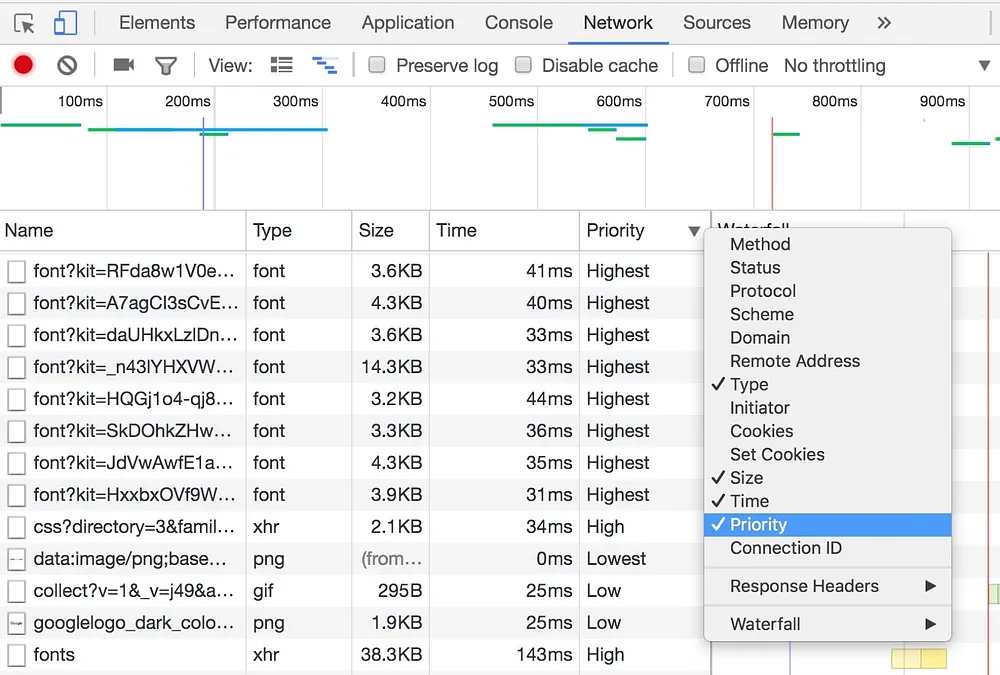Click the Name column header

(x=30, y=231)
